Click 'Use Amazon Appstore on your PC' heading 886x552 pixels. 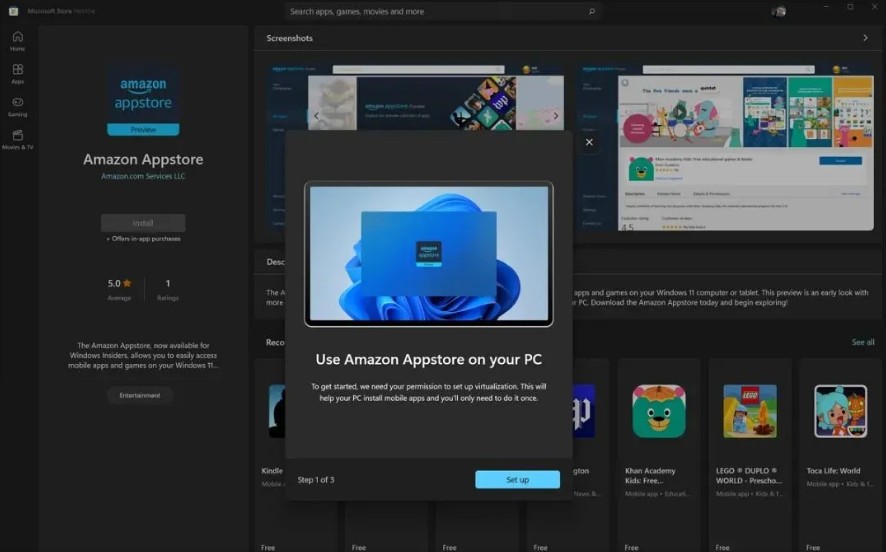pos(429,359)
